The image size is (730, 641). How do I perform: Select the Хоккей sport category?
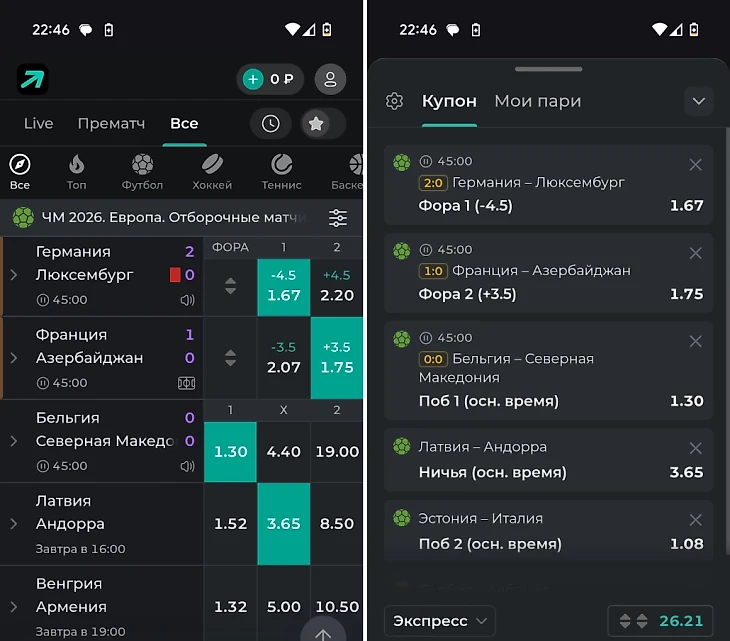point(212,171)
